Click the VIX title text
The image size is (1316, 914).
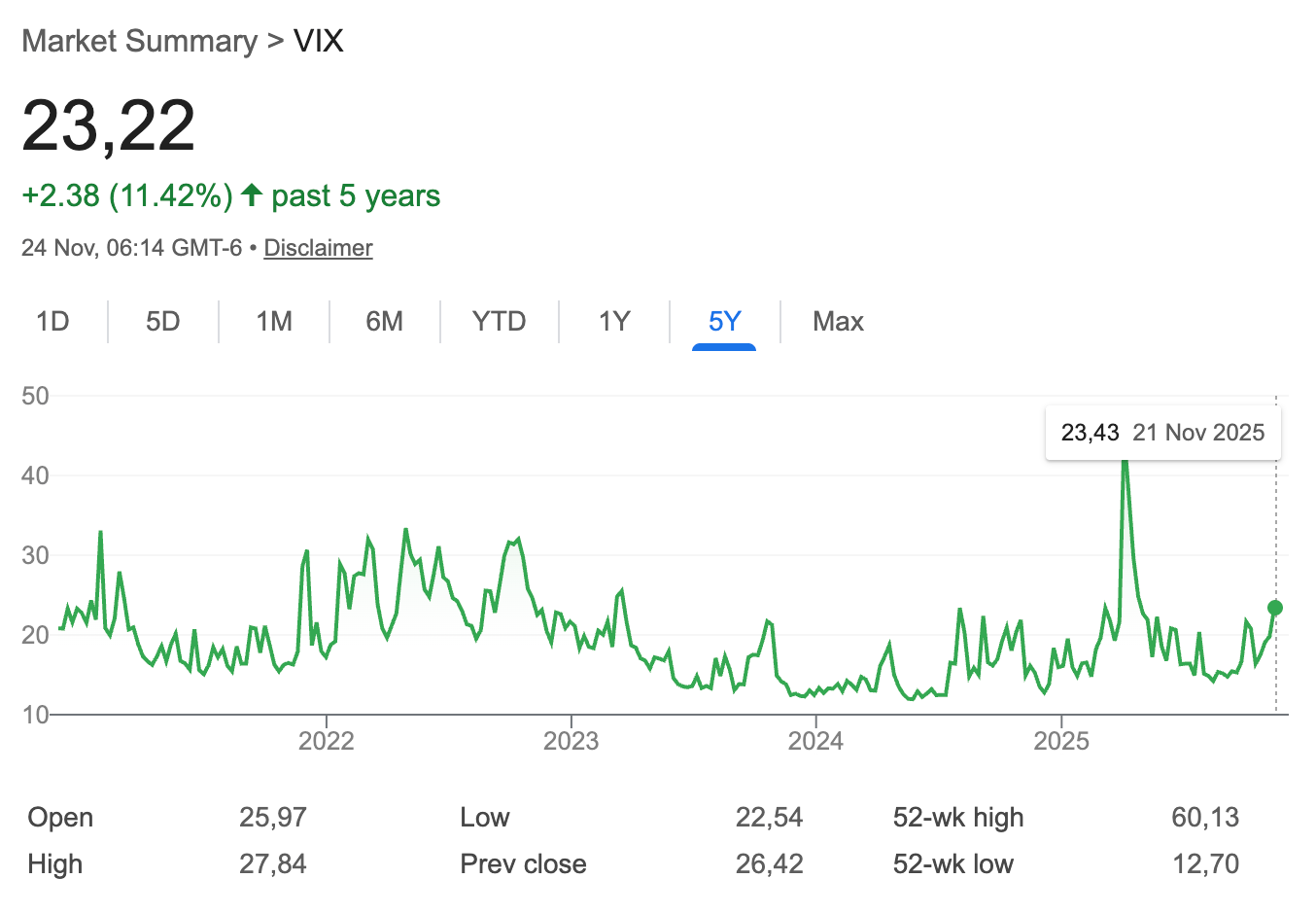click(x=319, y=41)
